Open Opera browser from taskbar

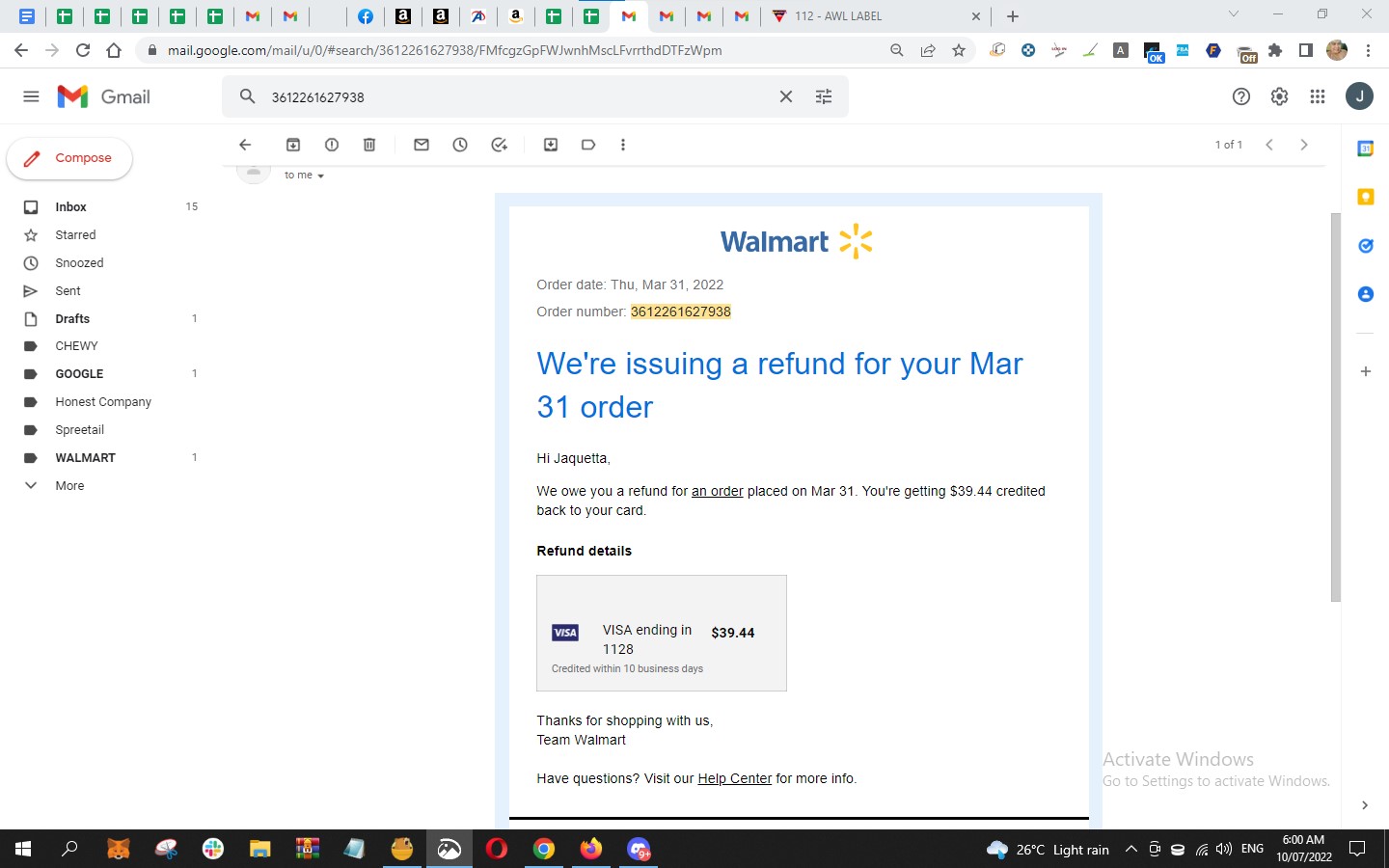click(497, 849)
